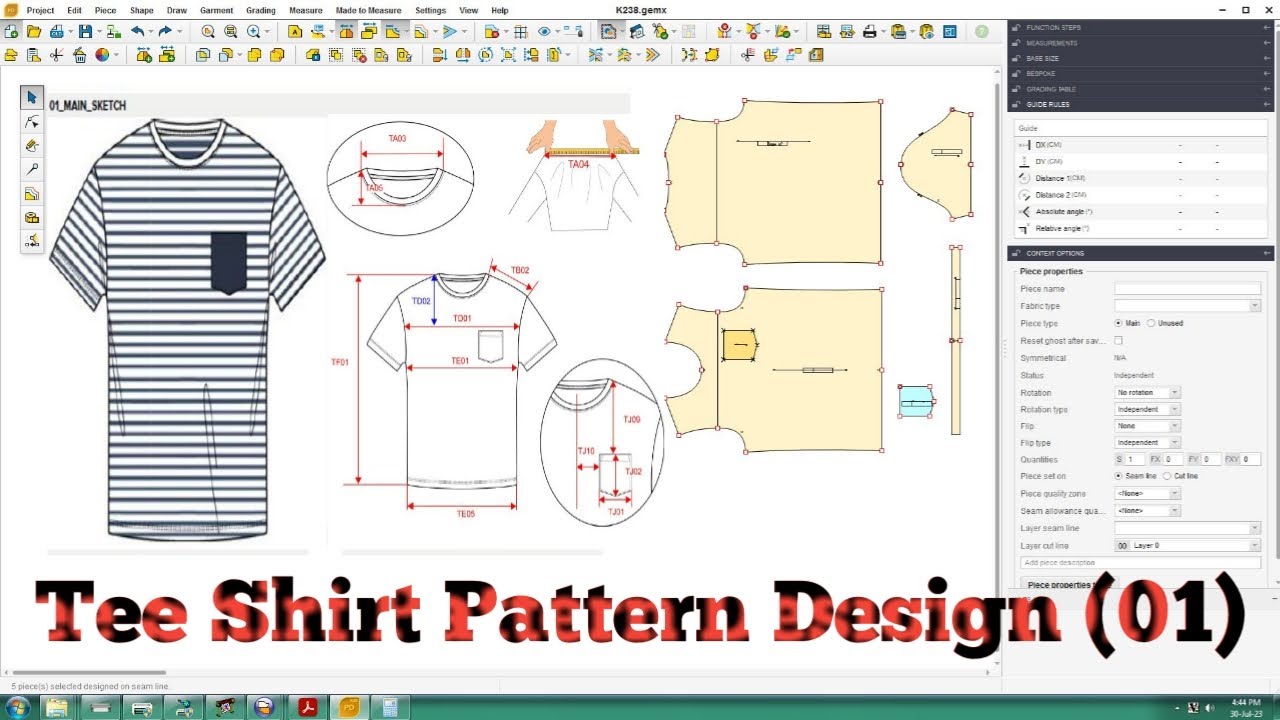
Task: Select the Seam line radio button
Action: click(1118, 476)
